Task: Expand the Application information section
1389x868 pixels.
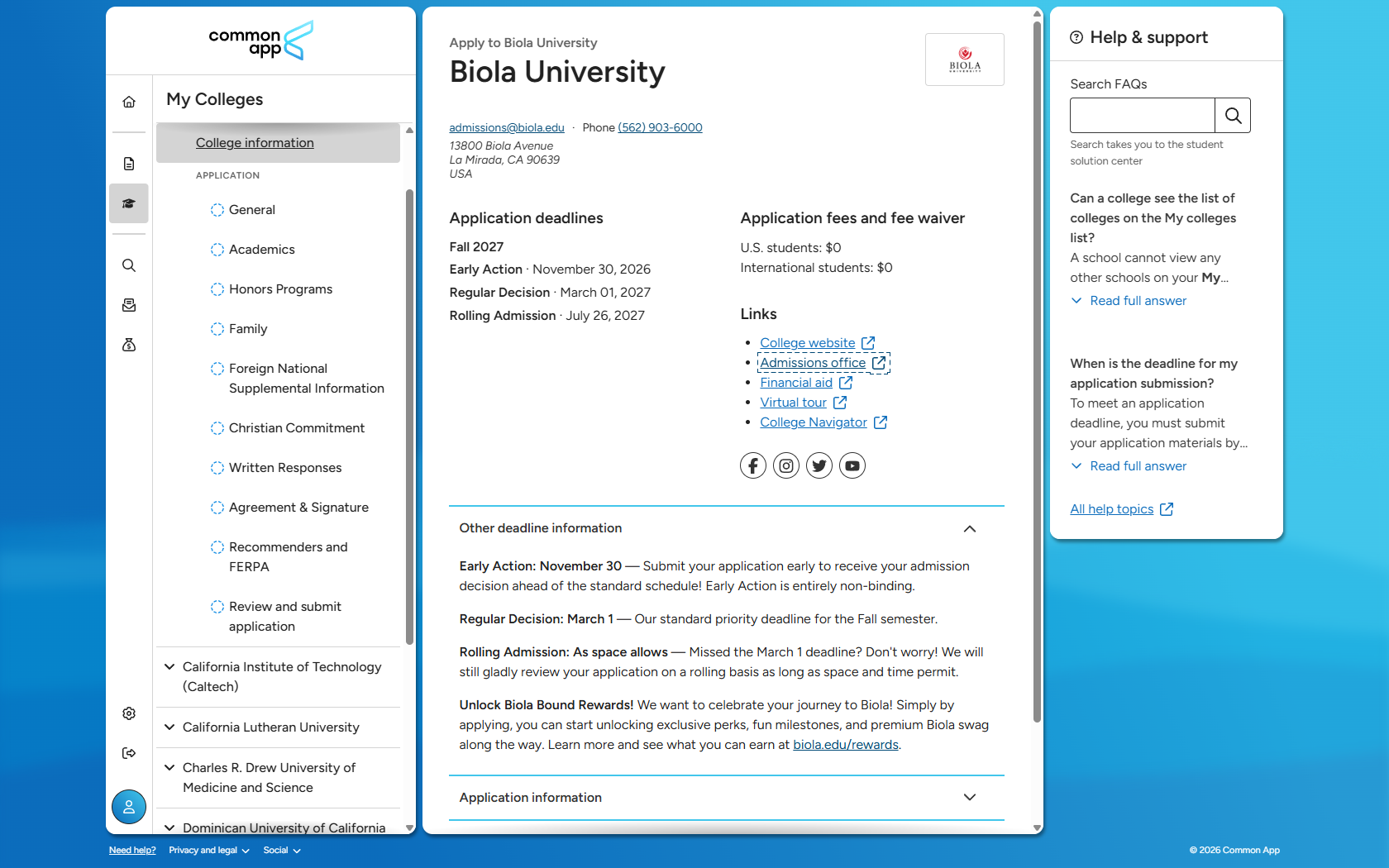Action: click(727, 798)
